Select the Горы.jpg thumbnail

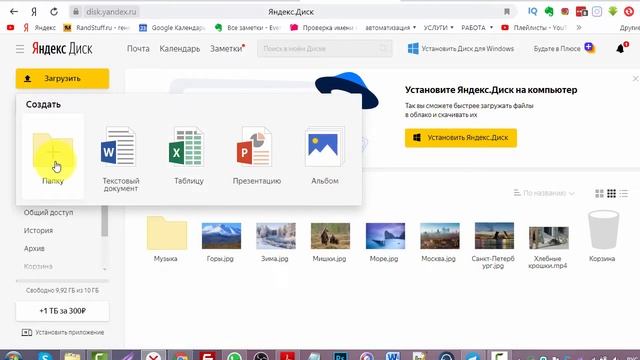(221, 236)
